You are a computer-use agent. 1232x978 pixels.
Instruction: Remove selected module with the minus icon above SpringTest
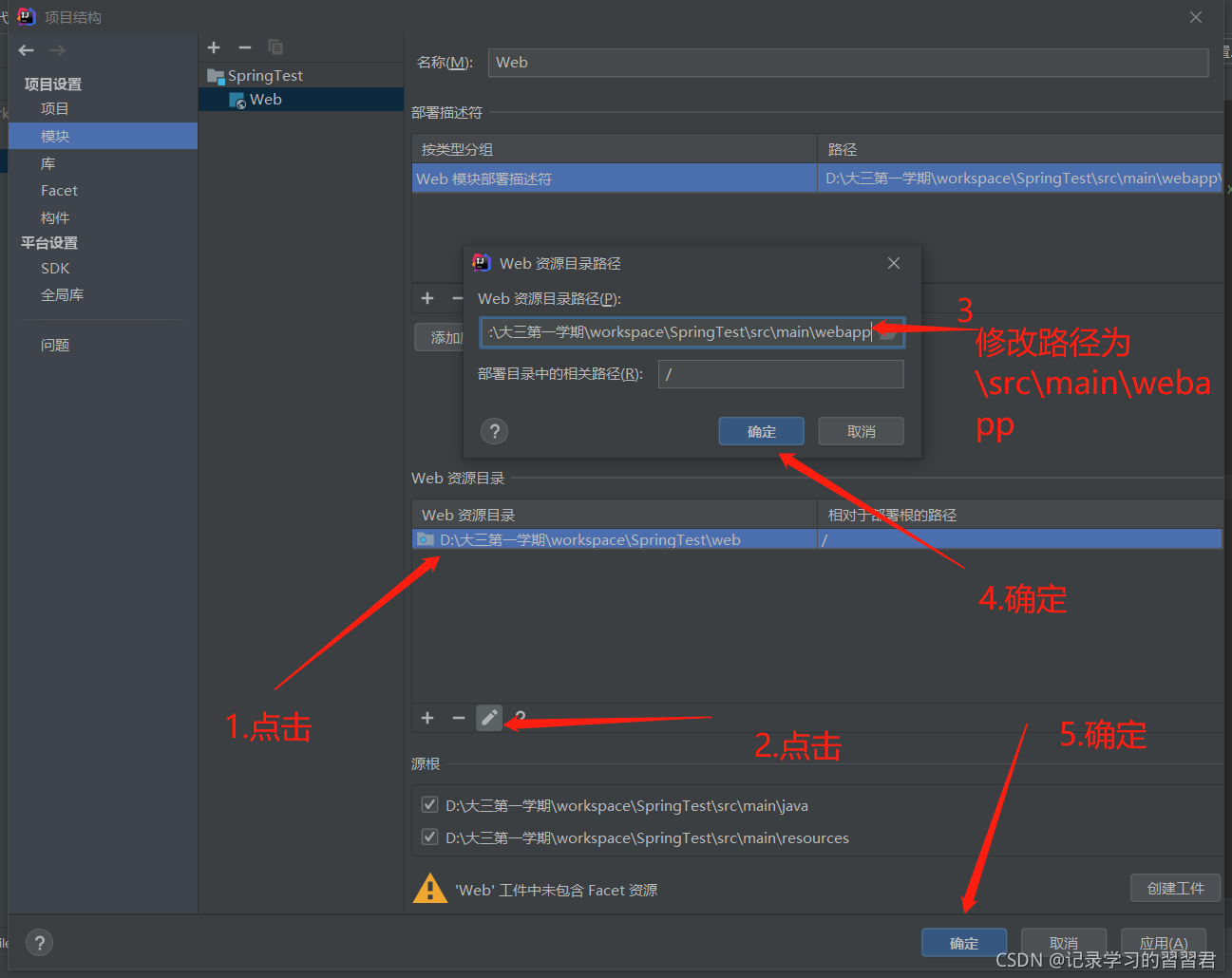click(x=245, y=47)
